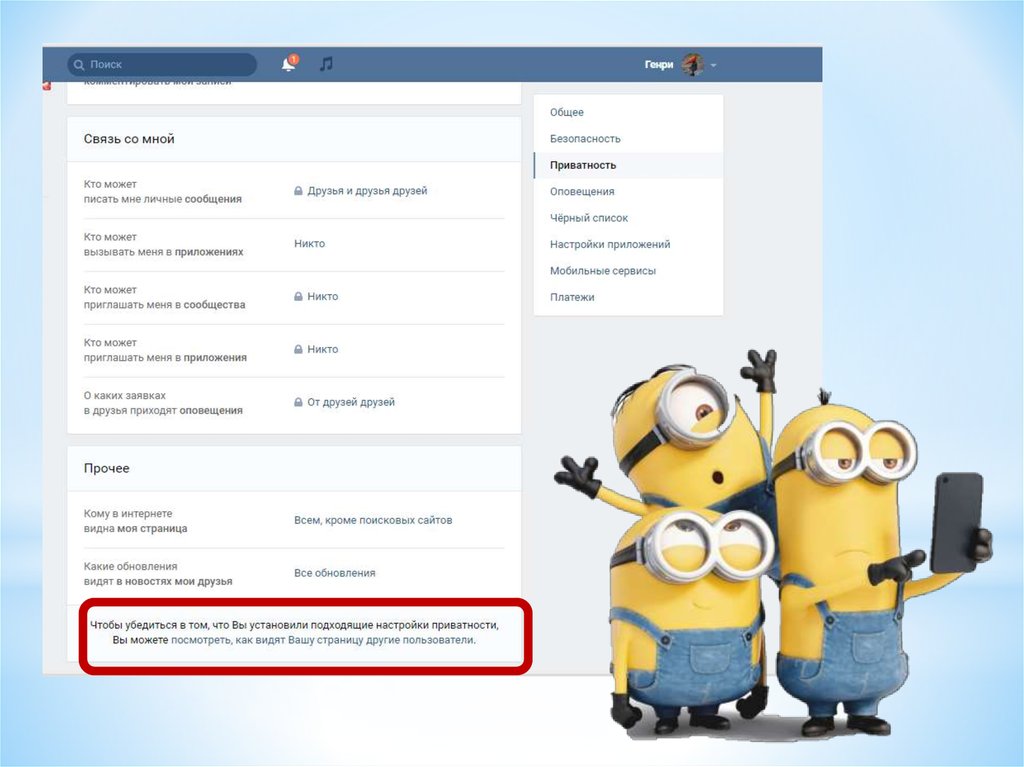The height and width of the screenshot is (767, 1024).
Task: Open the music note icon
Action: pyautogui.click(x=325, y=64)
